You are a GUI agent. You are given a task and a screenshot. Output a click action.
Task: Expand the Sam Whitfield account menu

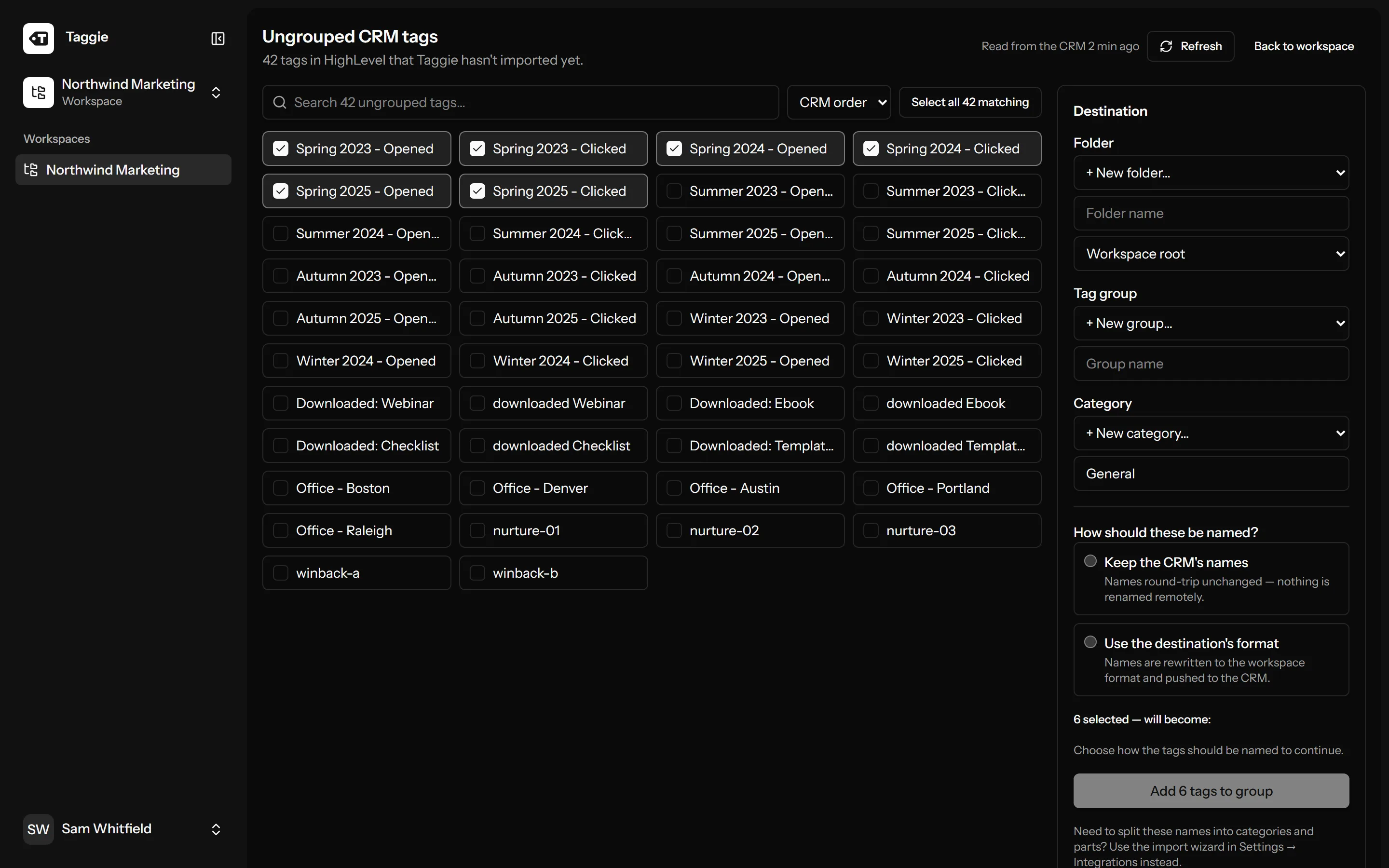pos(217,829)
